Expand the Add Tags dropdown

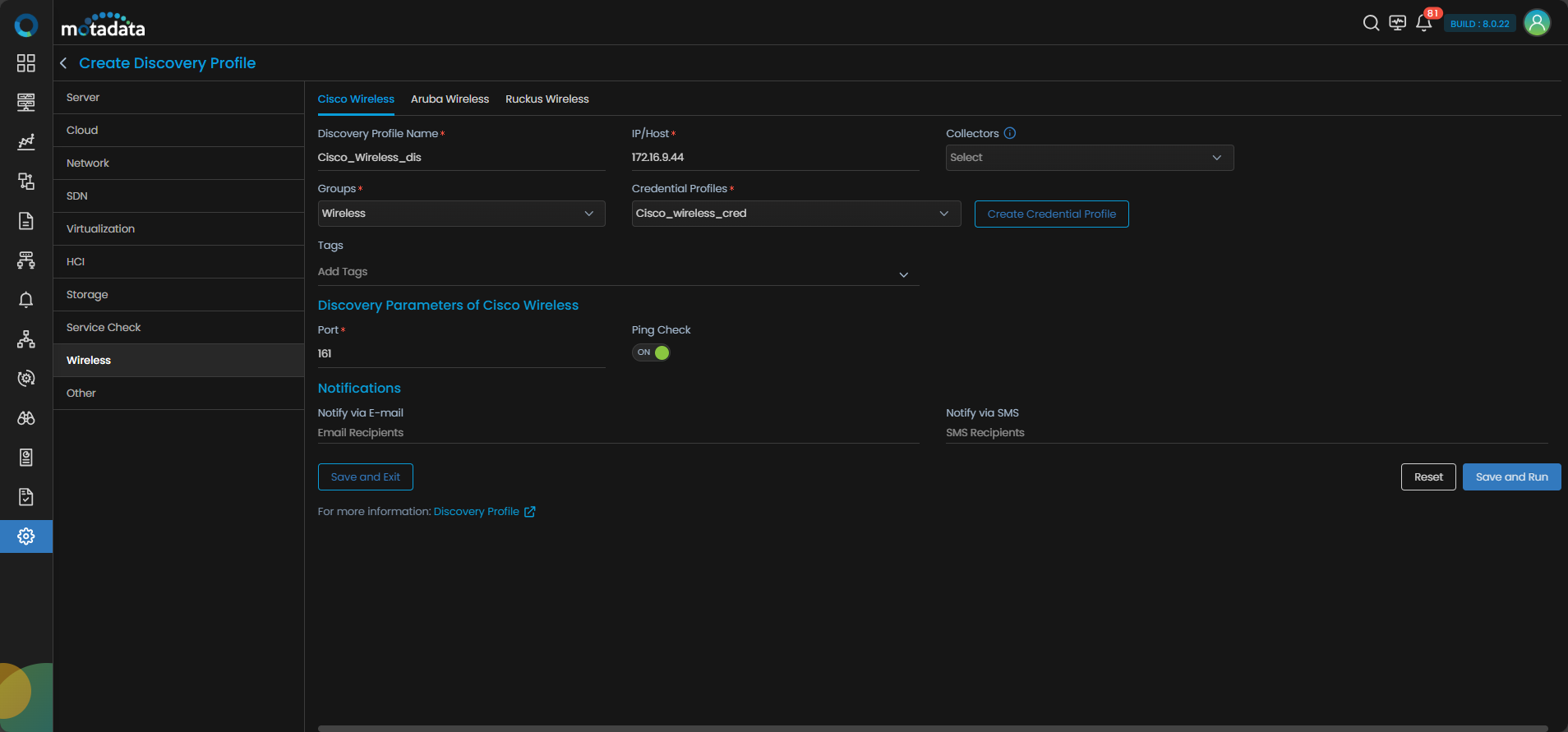(903, 274)
